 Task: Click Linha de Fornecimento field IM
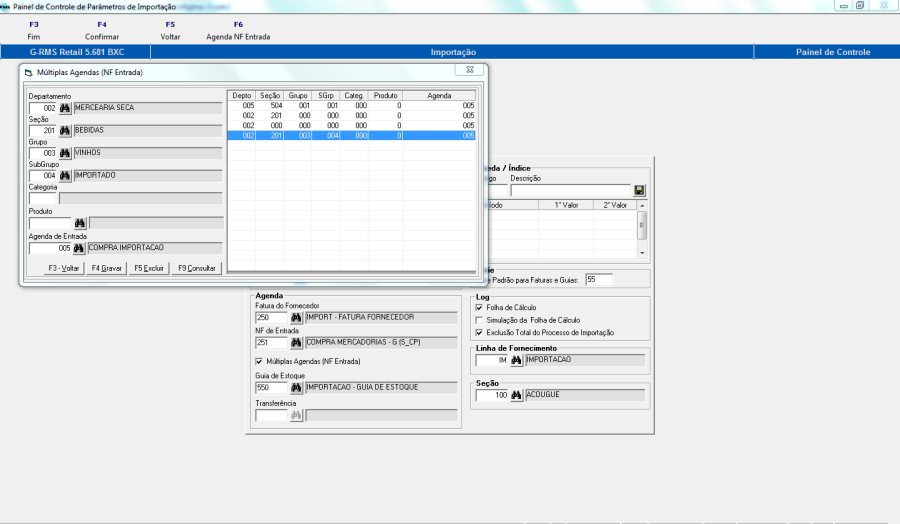[492, 360]
